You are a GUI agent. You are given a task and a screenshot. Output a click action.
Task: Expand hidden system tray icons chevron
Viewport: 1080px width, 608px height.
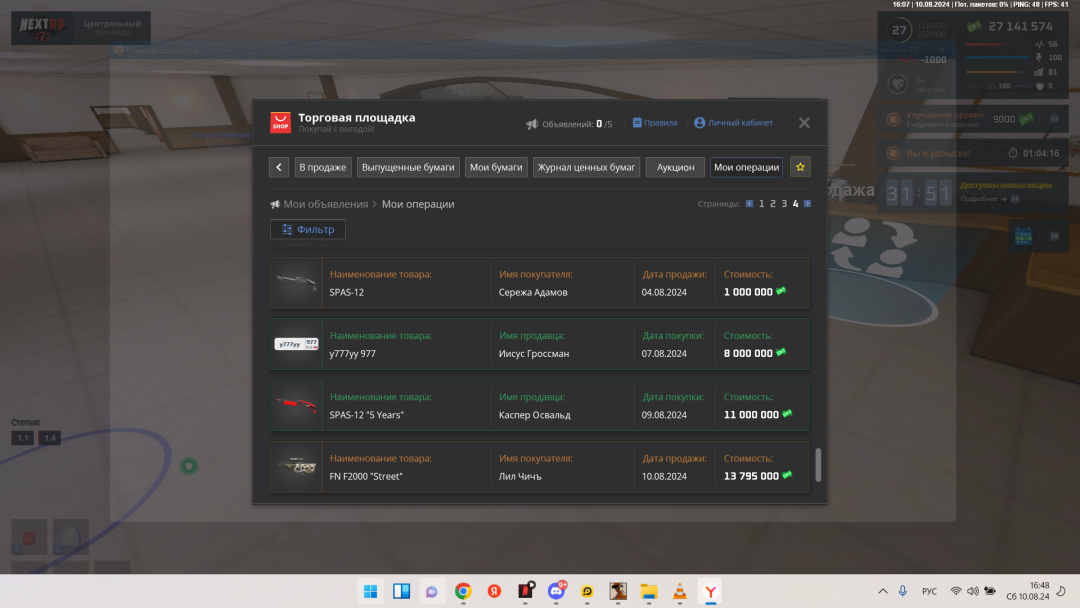pyautogui.click(x=882, y=591)
